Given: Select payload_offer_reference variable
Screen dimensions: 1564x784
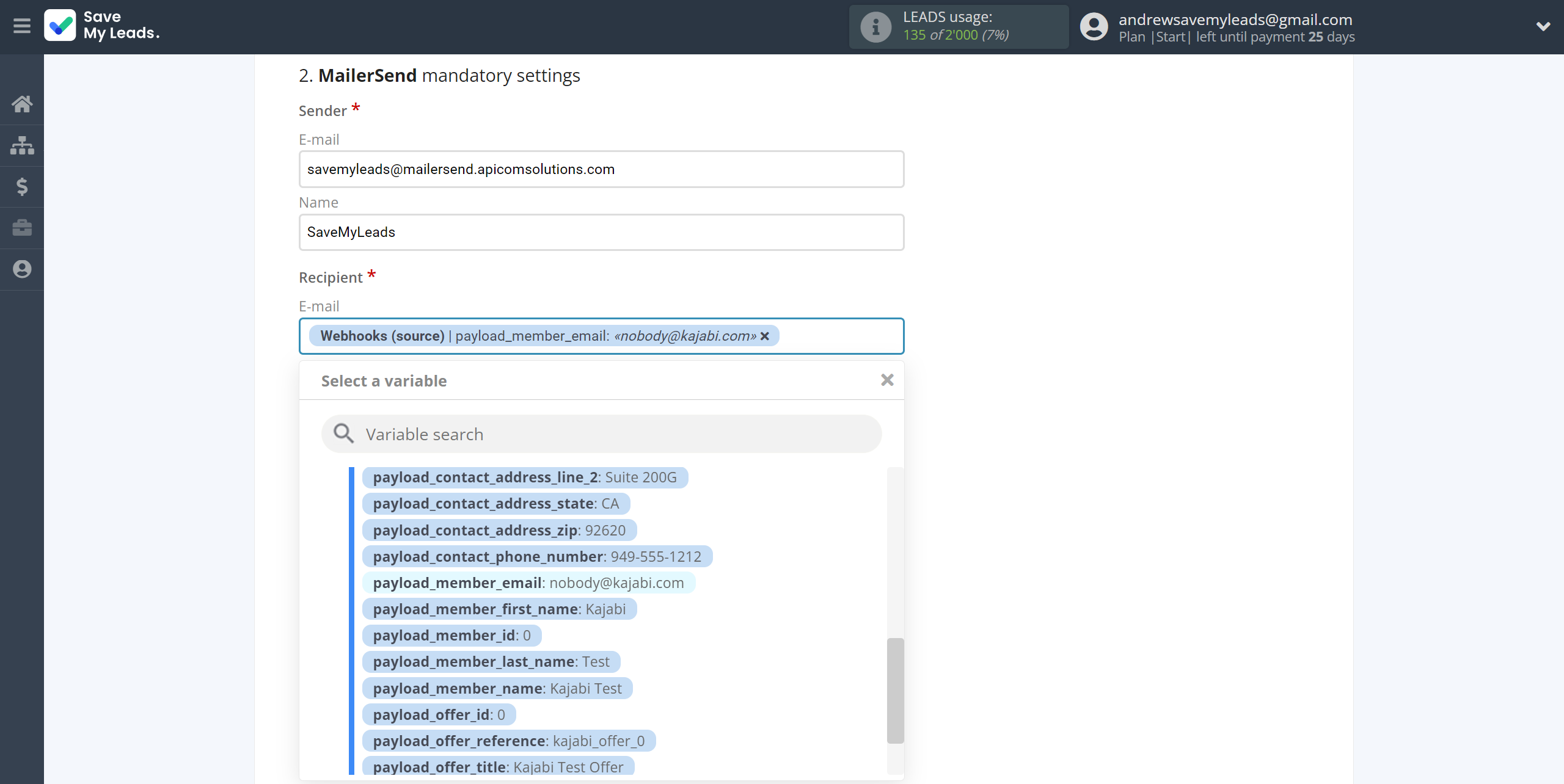Looking at the screenshot, I should coord(510,741).
